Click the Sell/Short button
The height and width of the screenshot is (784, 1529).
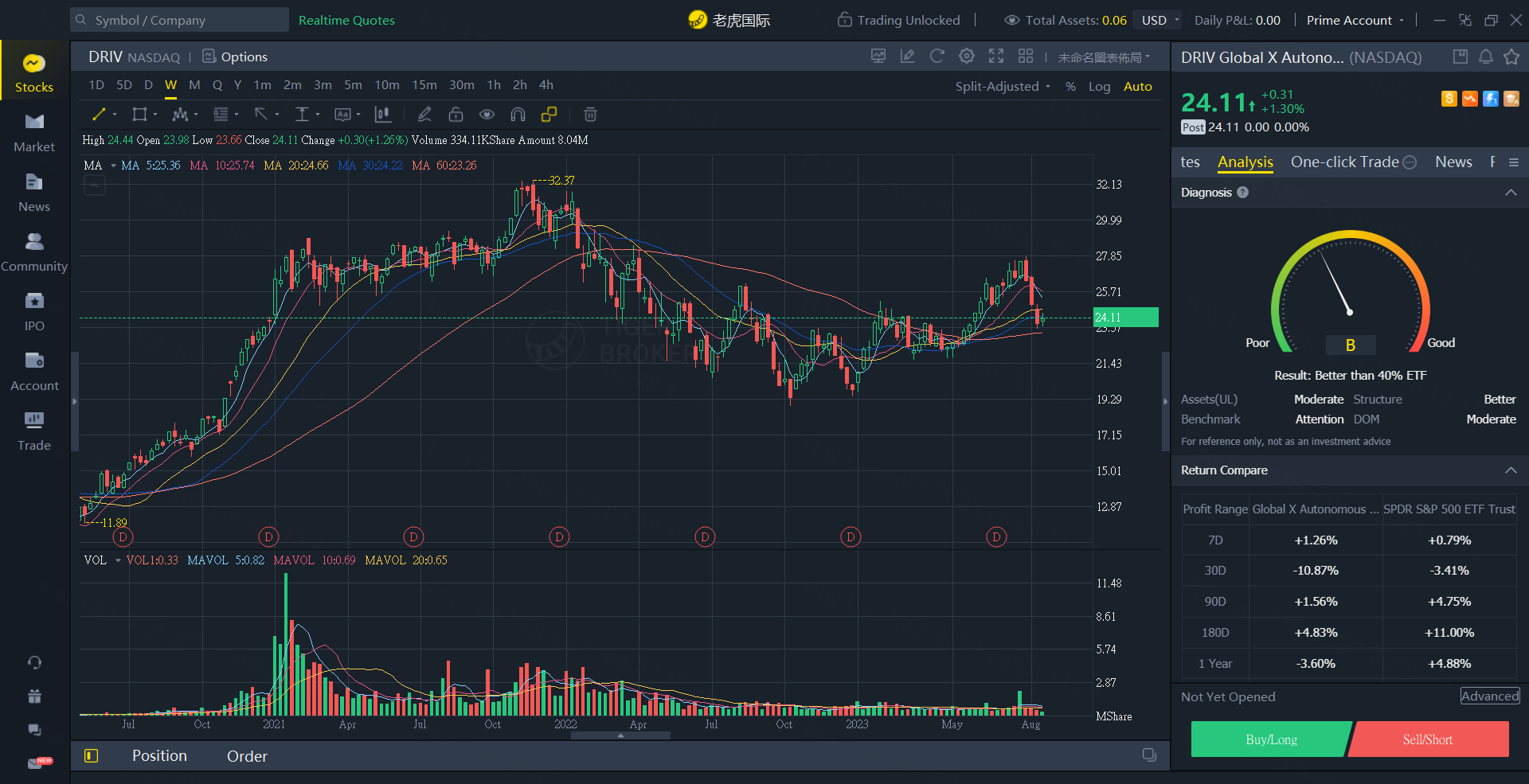click(1428, 739)
